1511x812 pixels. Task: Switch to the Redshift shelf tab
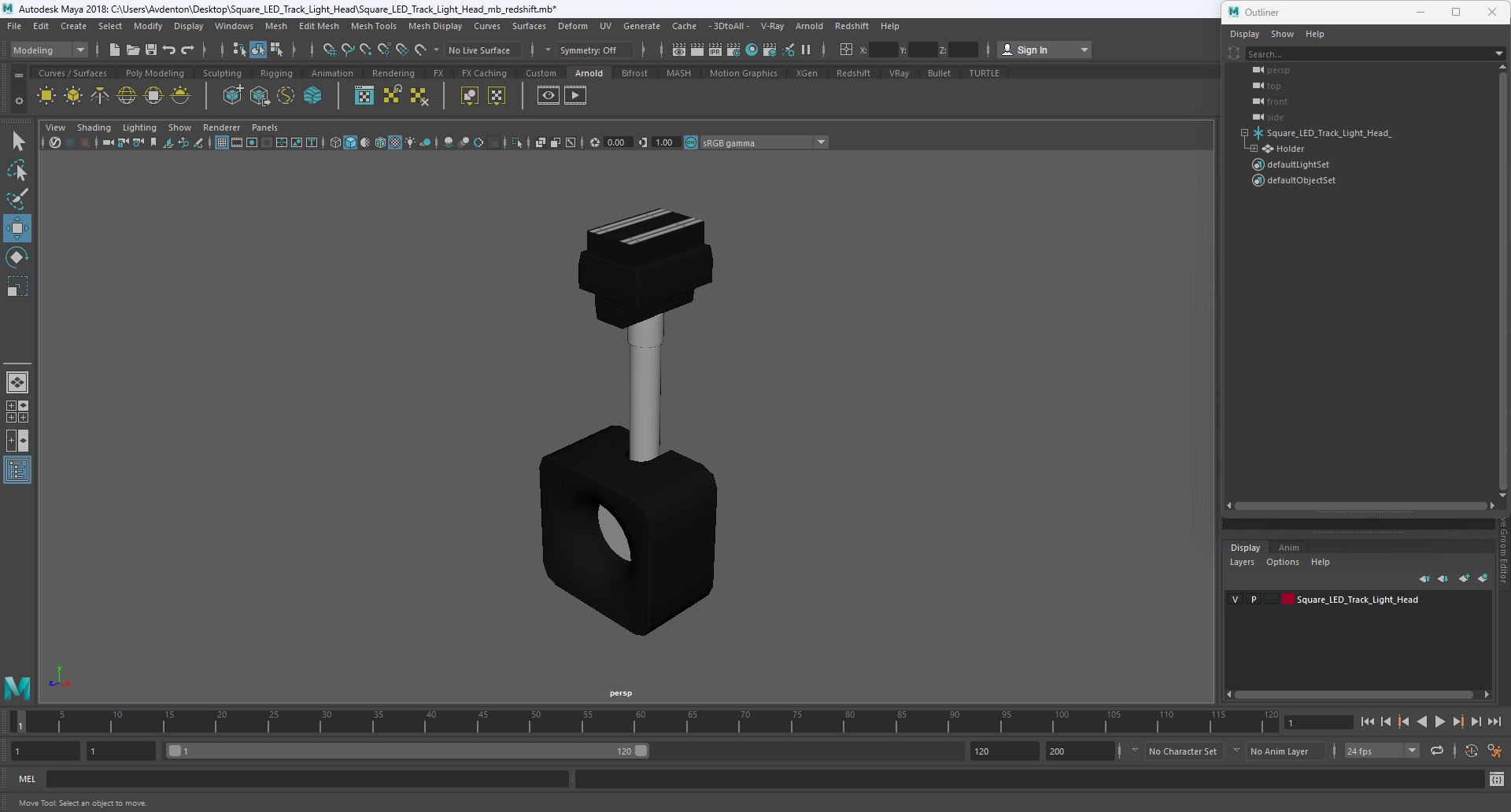853,73
